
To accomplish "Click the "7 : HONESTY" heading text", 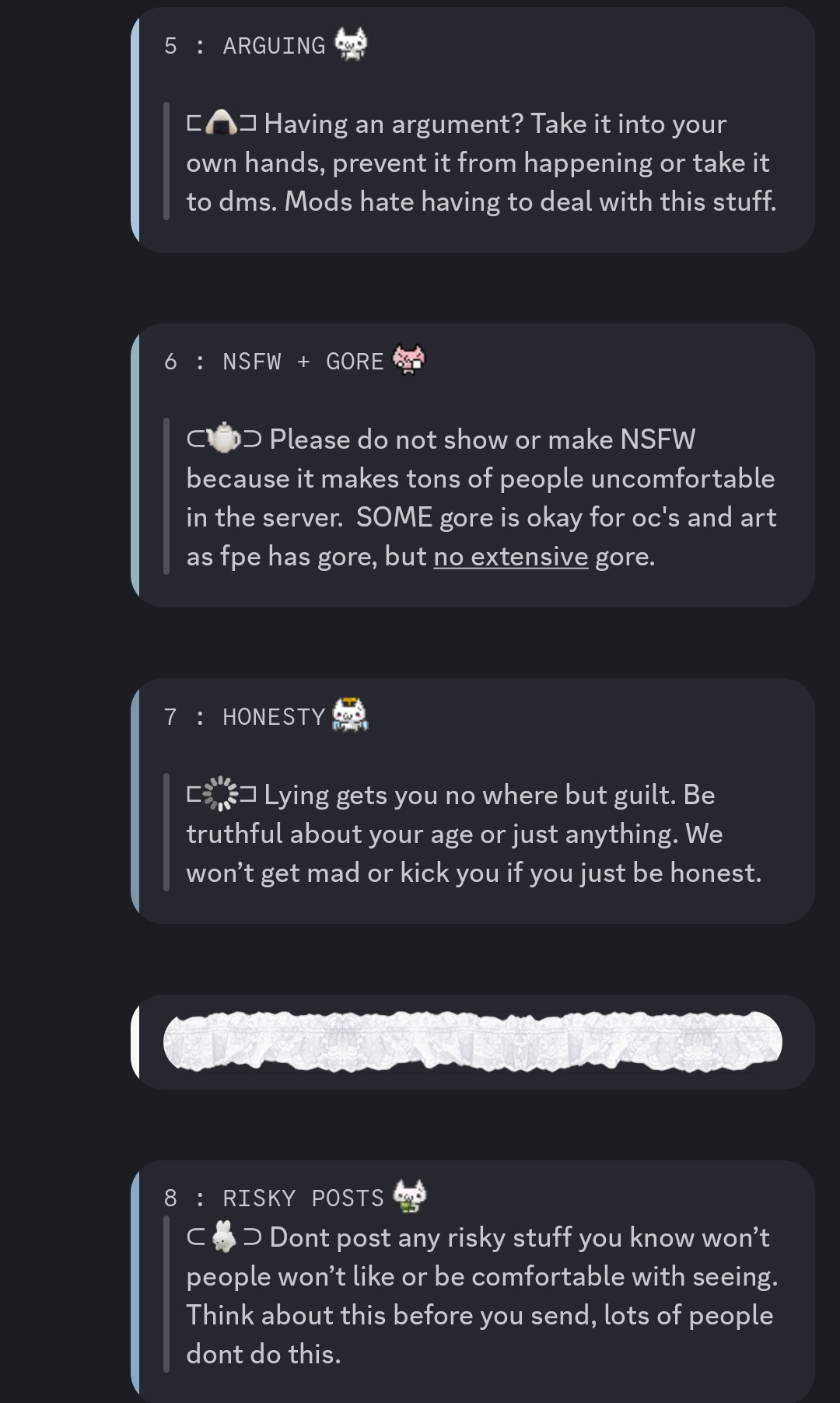I will (x=245, y=717).
